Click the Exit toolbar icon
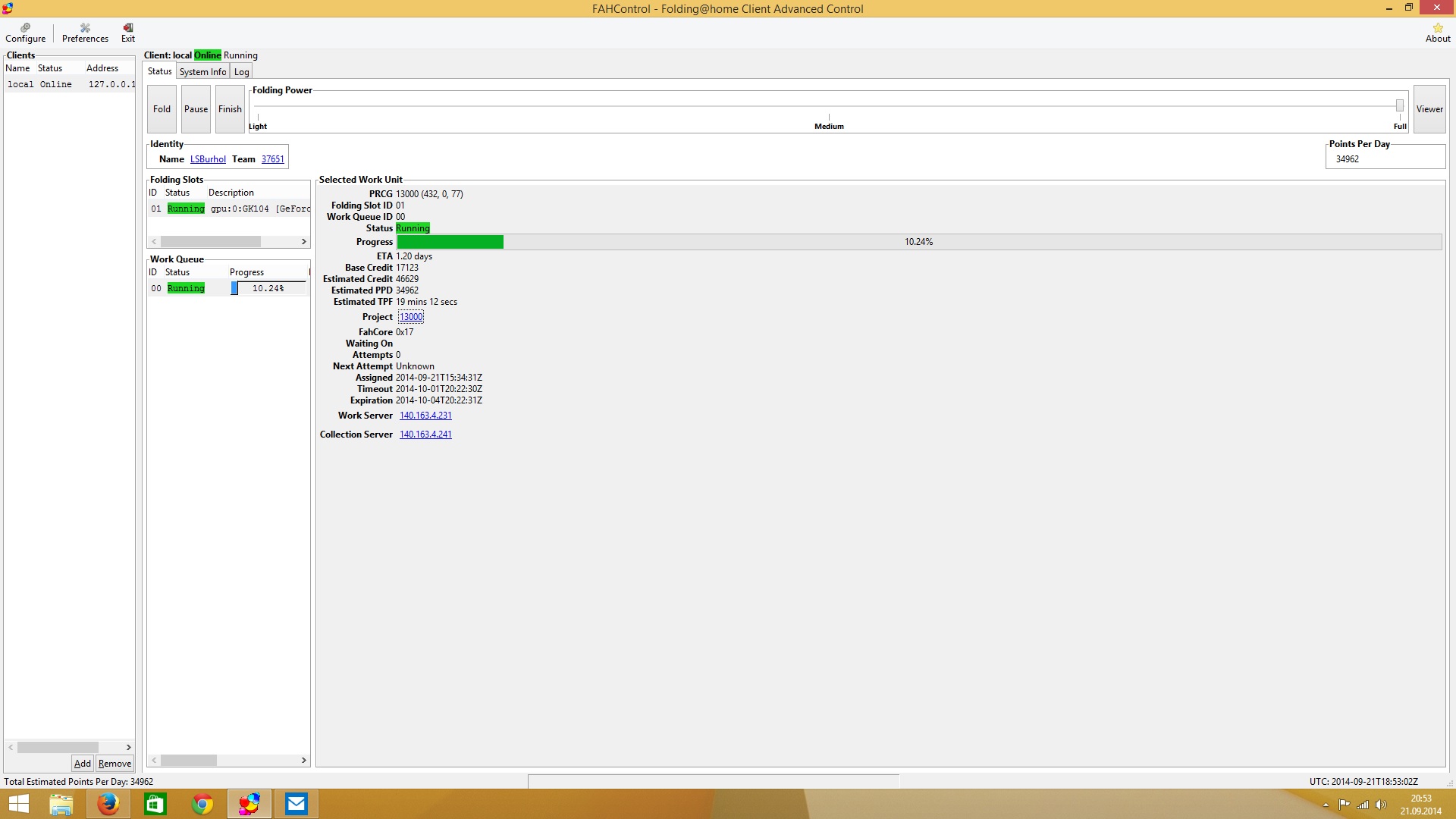 click(128, 33)
